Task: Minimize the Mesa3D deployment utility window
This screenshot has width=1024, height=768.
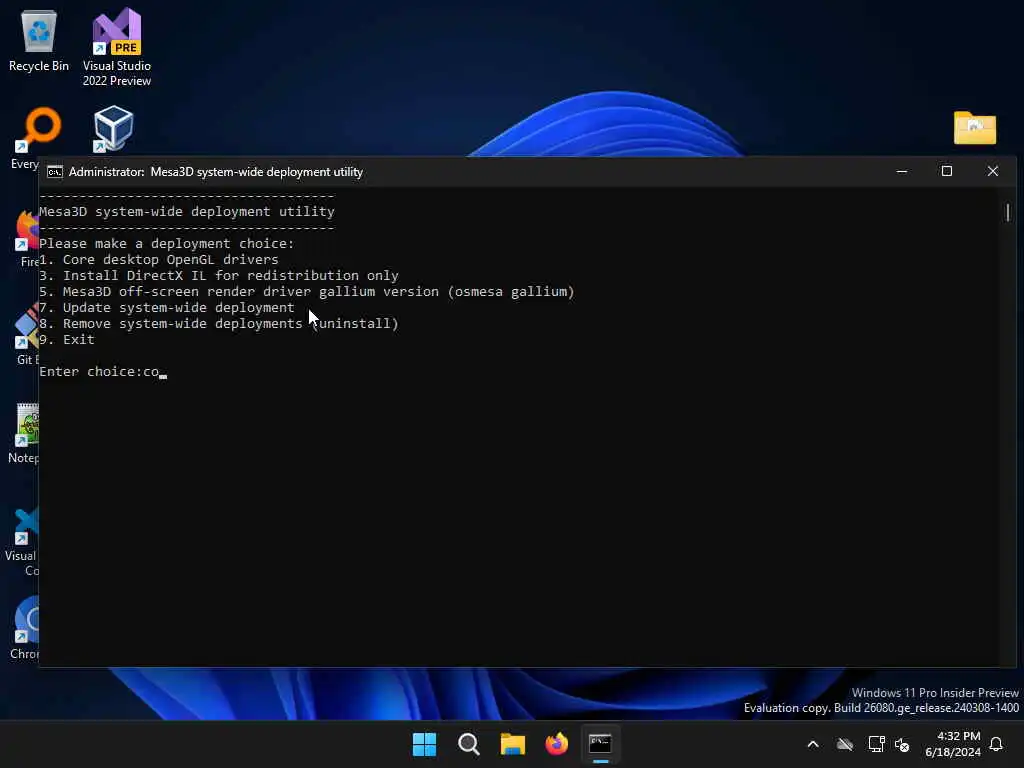Action: tap(902, 171)
